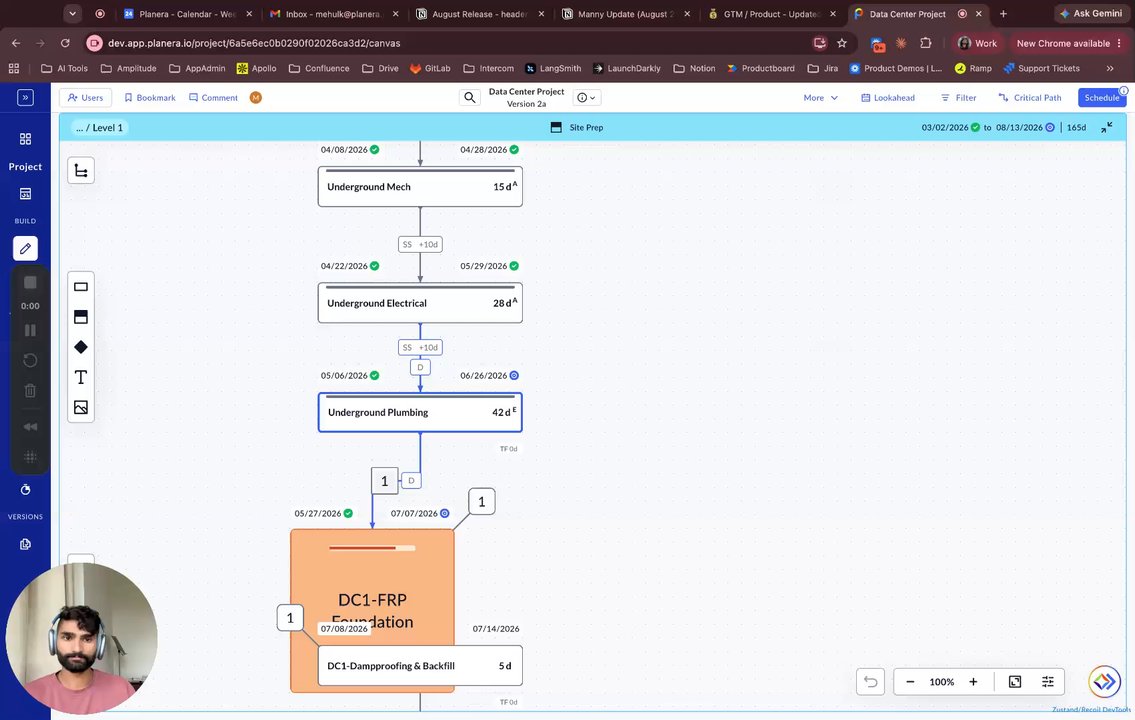Open a new browser tab
This screenshot has height=720, width=1135.
point(1003,14)
